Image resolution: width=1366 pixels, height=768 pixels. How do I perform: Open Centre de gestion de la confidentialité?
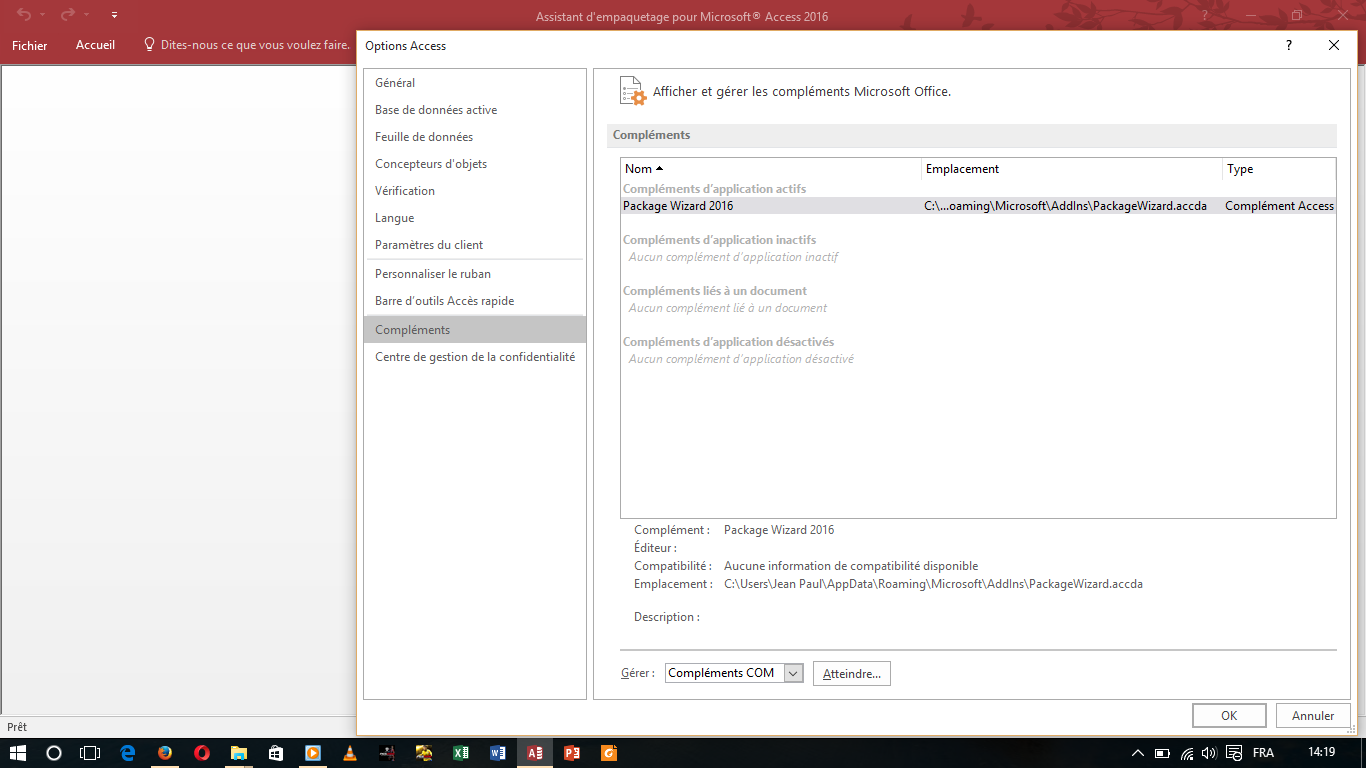[475, 357]
